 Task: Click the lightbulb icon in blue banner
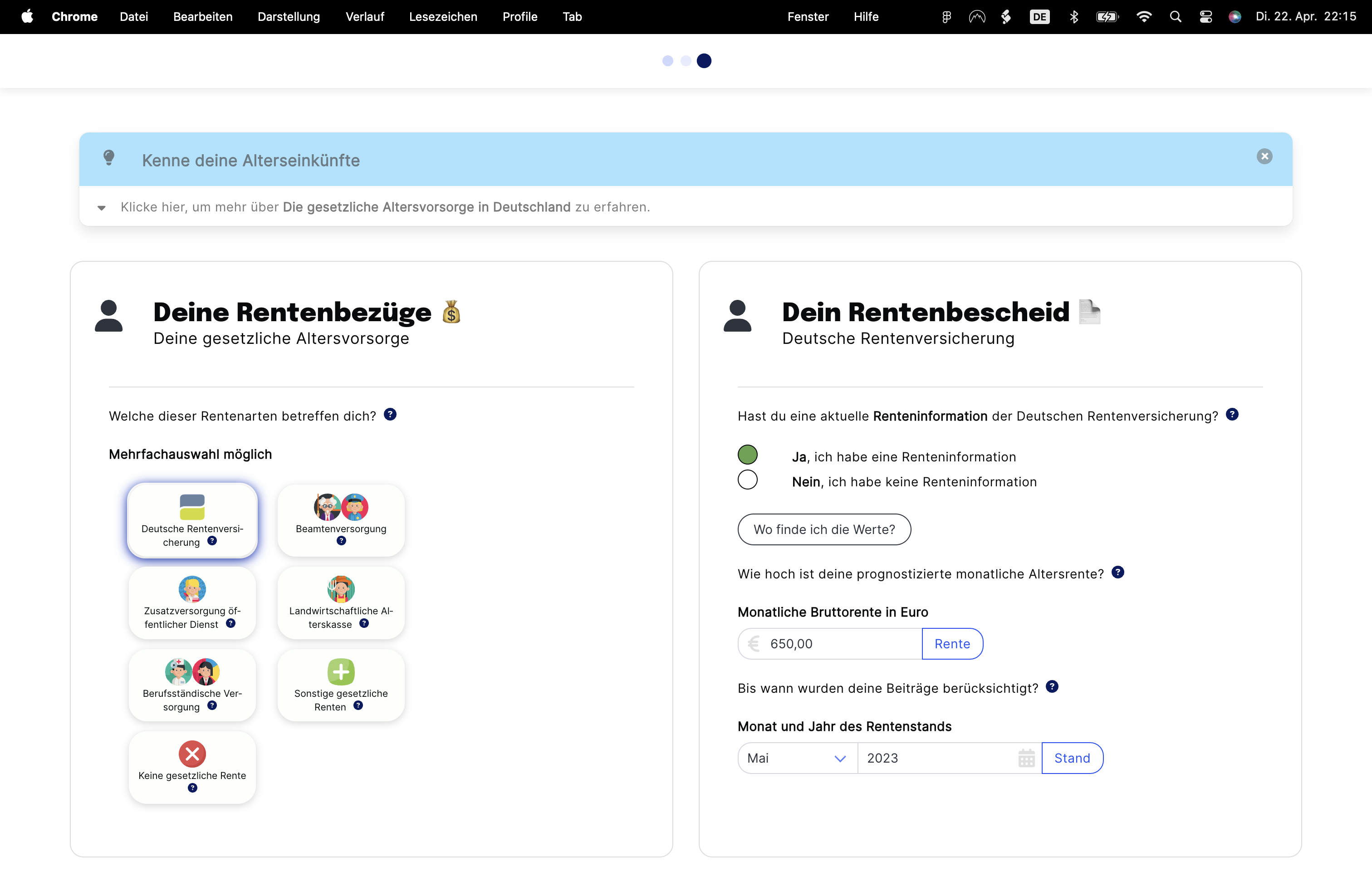pos(109,158)
